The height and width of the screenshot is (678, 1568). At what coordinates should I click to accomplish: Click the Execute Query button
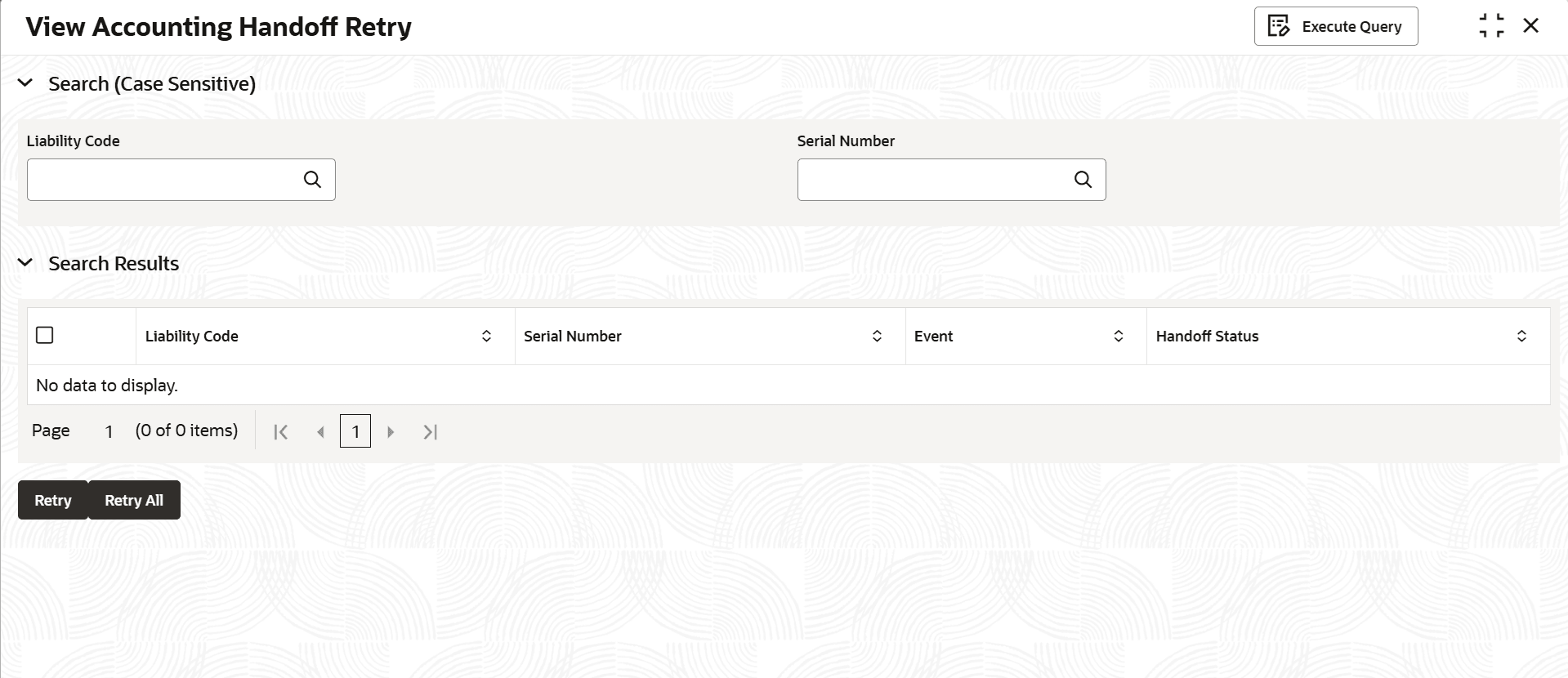point(1336,26)
